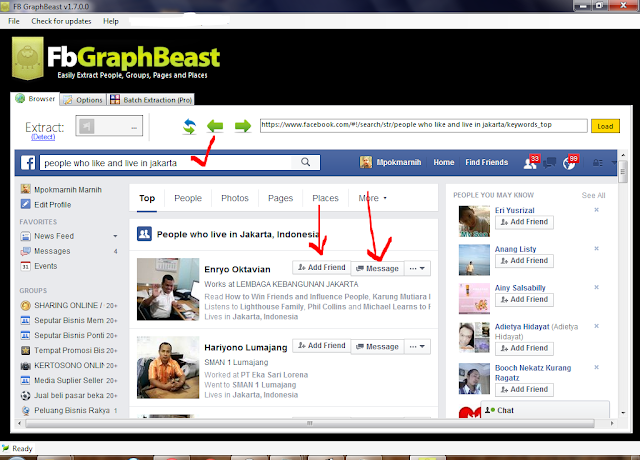The height and width of the screenshot is (460, 640).
Task: Select the Pages search tab
Action: [x=280, y=198]
